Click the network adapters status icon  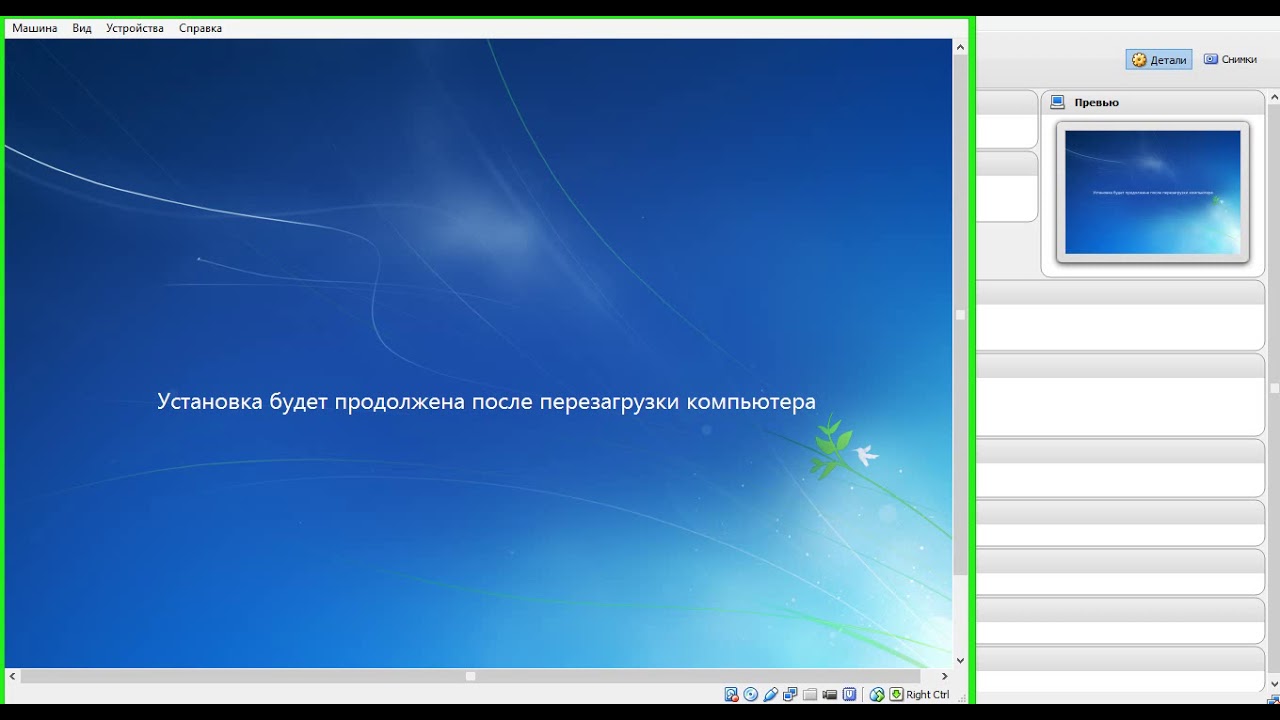pyautogui.click(x=790, y=694)
